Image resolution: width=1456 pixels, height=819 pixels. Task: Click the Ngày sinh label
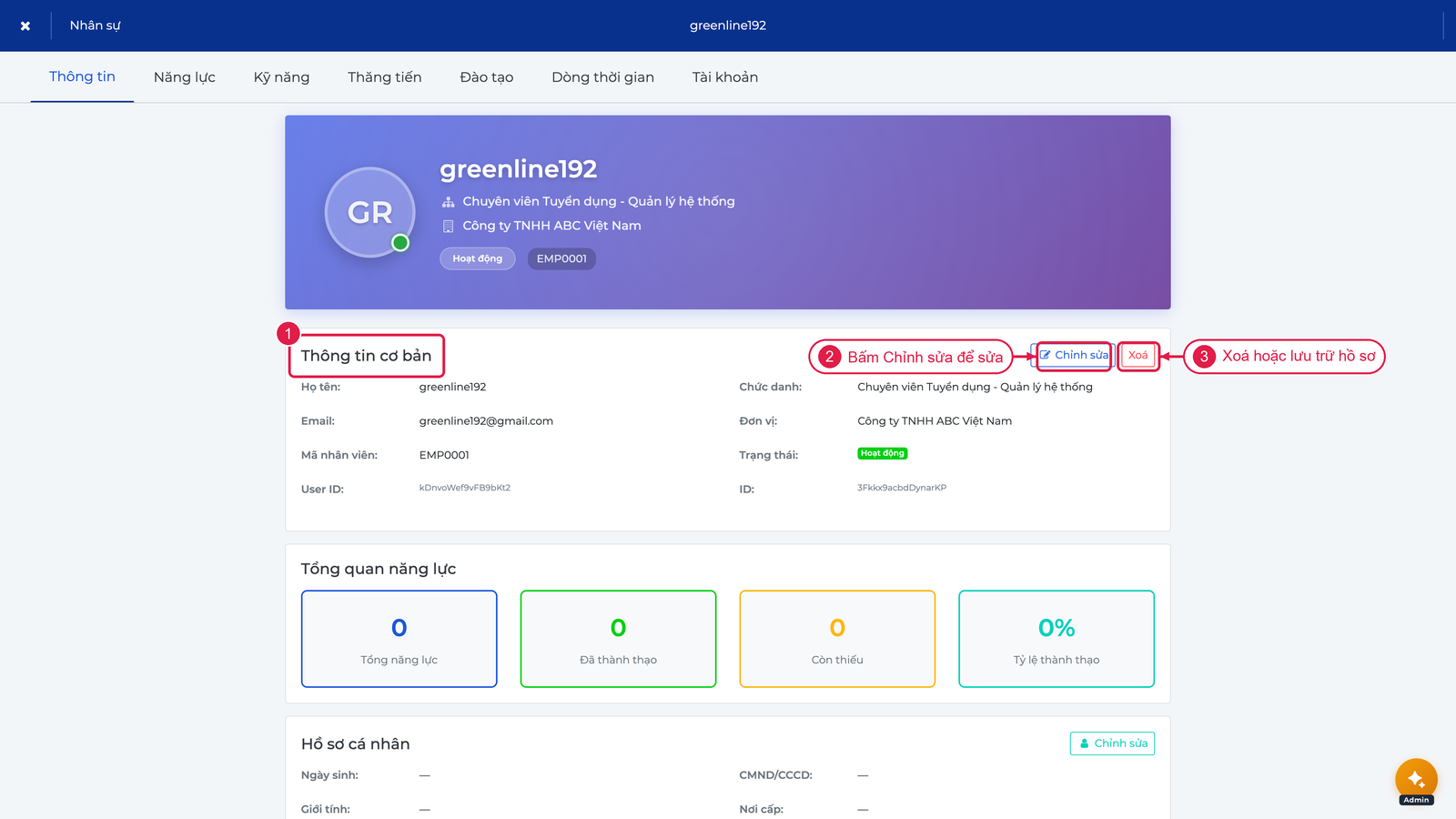329,775
